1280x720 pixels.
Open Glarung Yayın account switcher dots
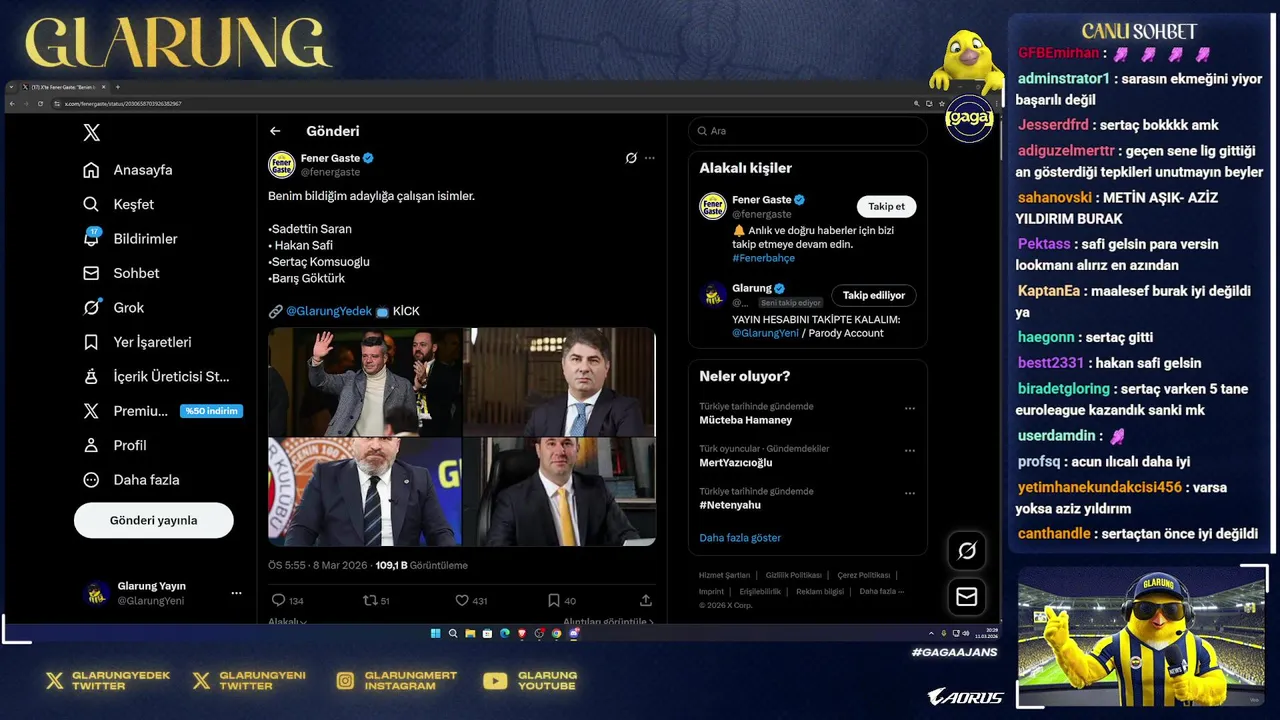[236, 593]
